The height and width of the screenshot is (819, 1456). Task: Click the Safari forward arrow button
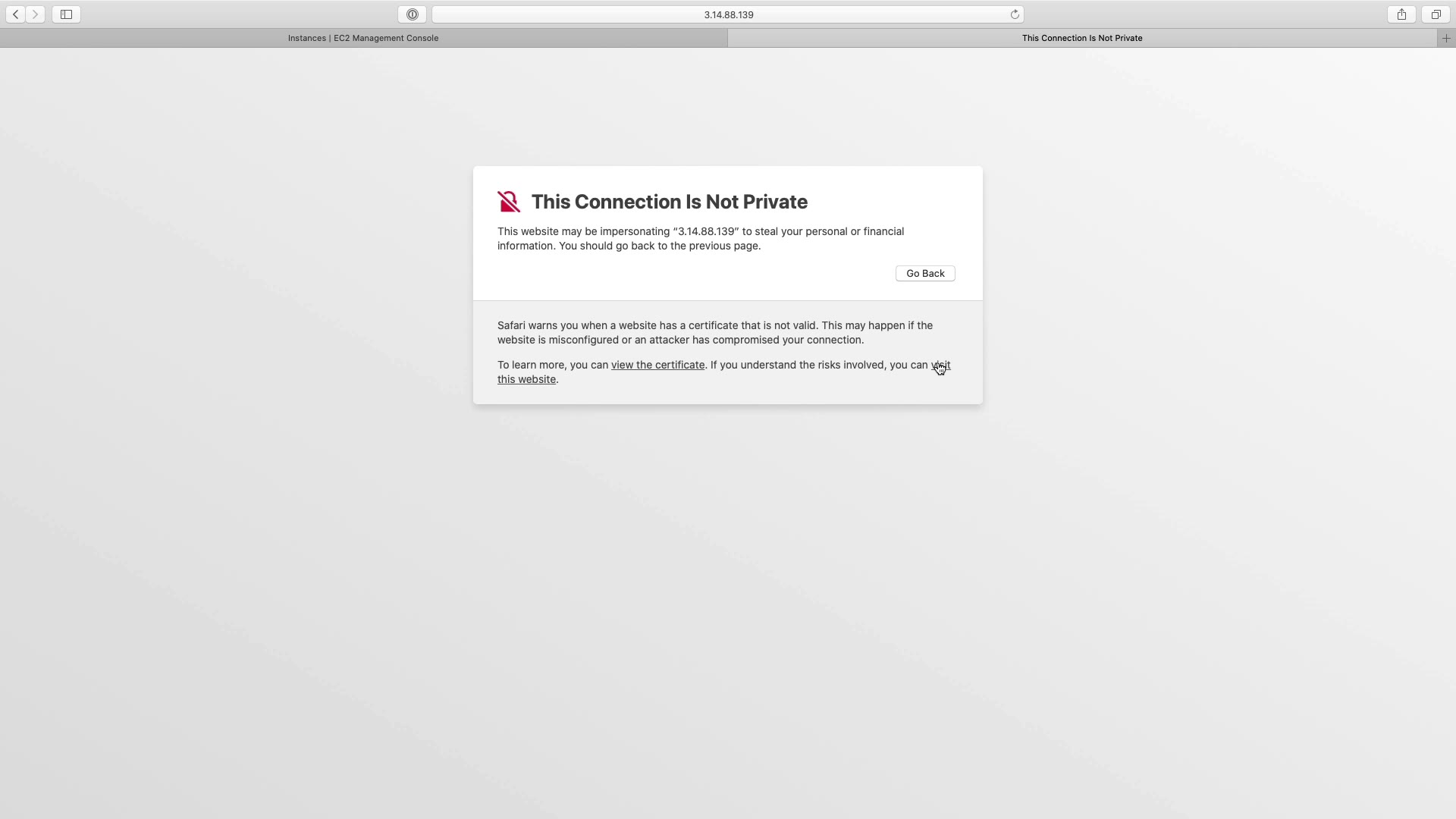[36, 14]
